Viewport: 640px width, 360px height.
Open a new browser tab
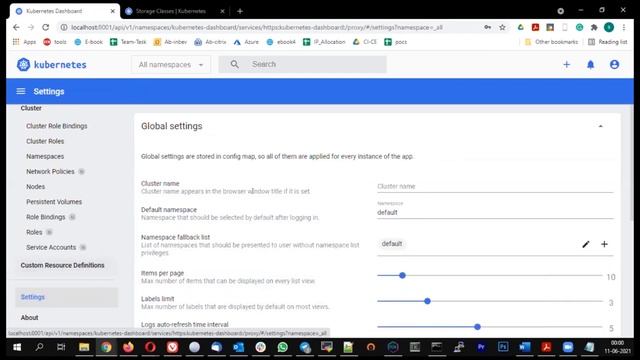coord(240,11)
